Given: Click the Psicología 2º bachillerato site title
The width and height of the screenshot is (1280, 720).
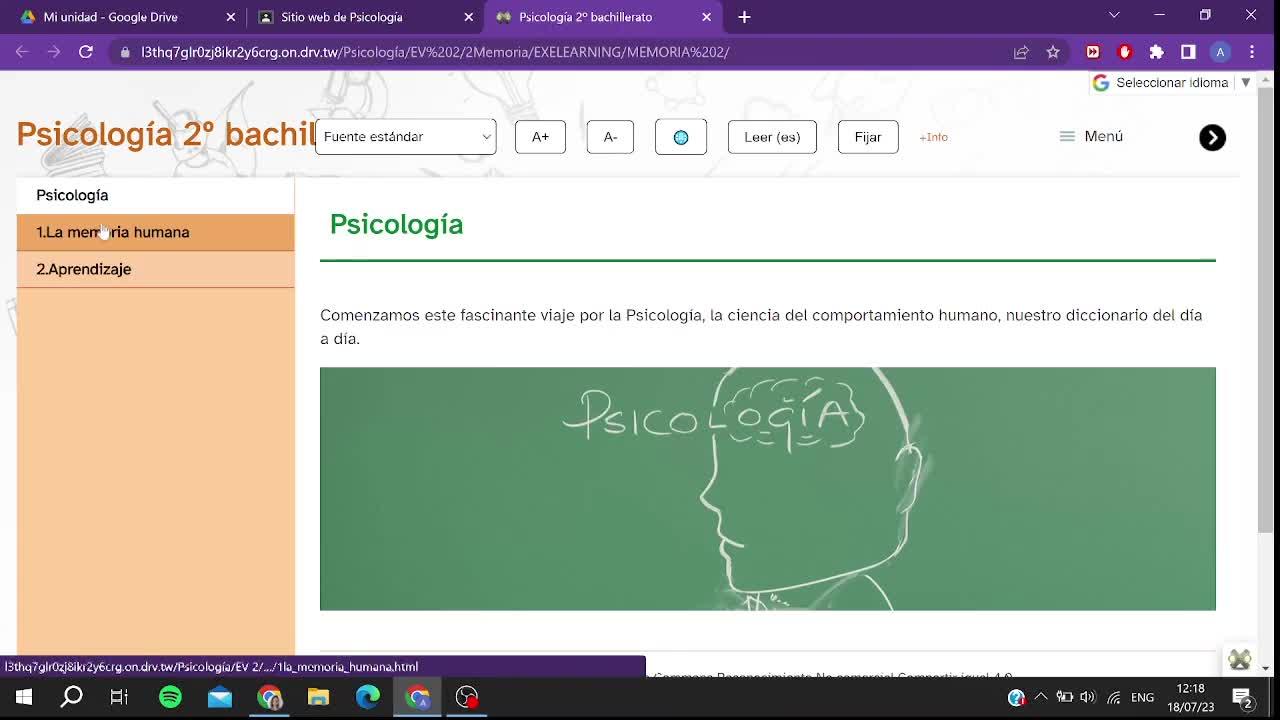Looking at the screenshot, I should click(166, 134).
